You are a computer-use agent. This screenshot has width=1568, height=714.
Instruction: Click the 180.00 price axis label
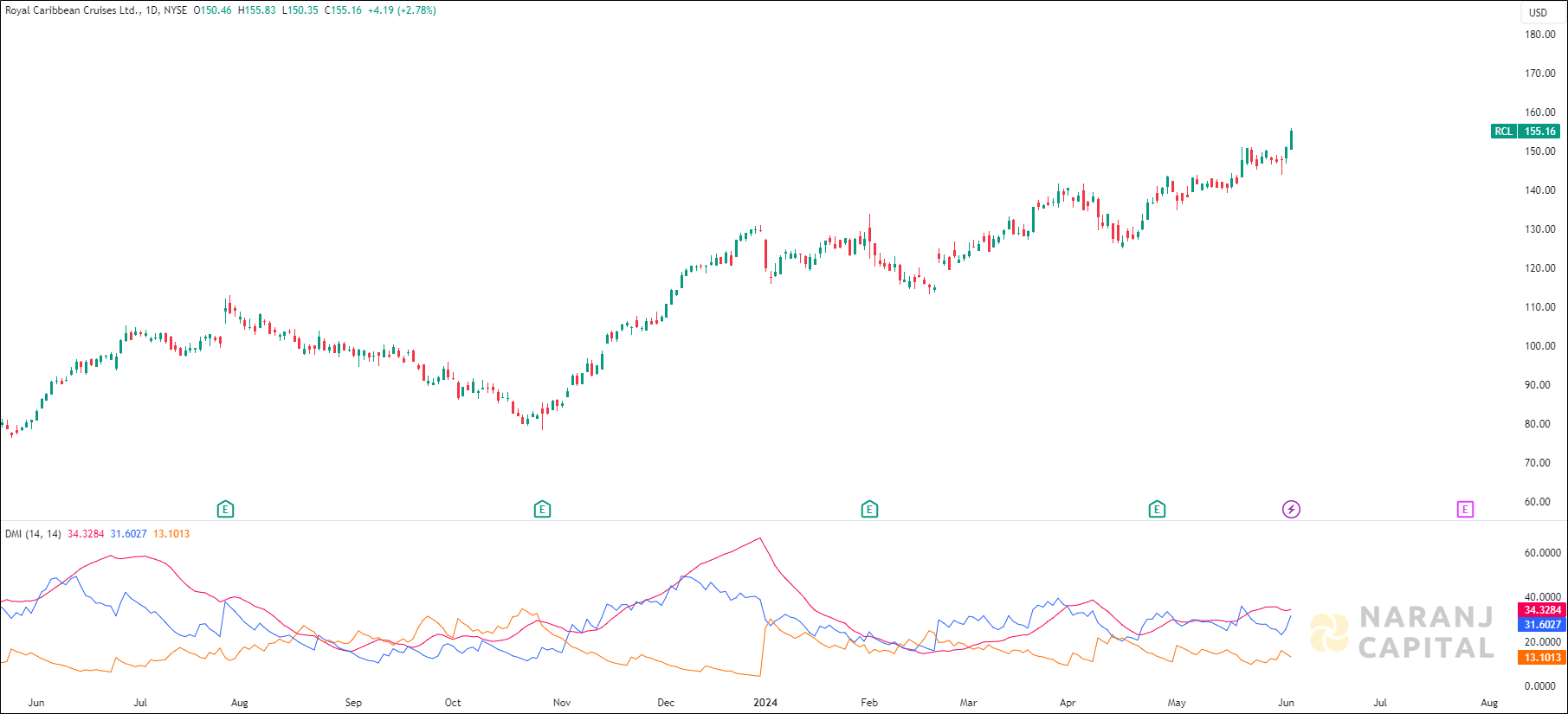click(x=1540, y=35)
